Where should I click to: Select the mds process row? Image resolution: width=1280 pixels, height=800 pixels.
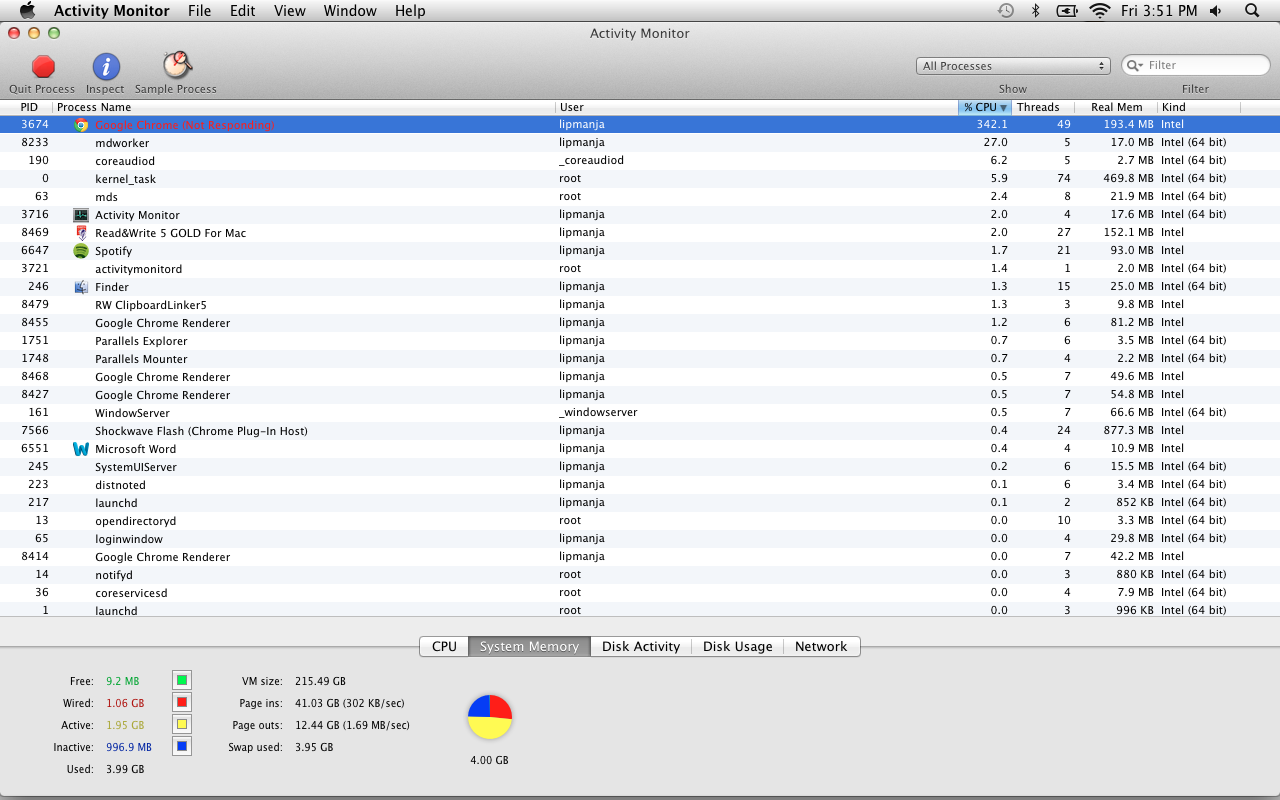(640, 197)
